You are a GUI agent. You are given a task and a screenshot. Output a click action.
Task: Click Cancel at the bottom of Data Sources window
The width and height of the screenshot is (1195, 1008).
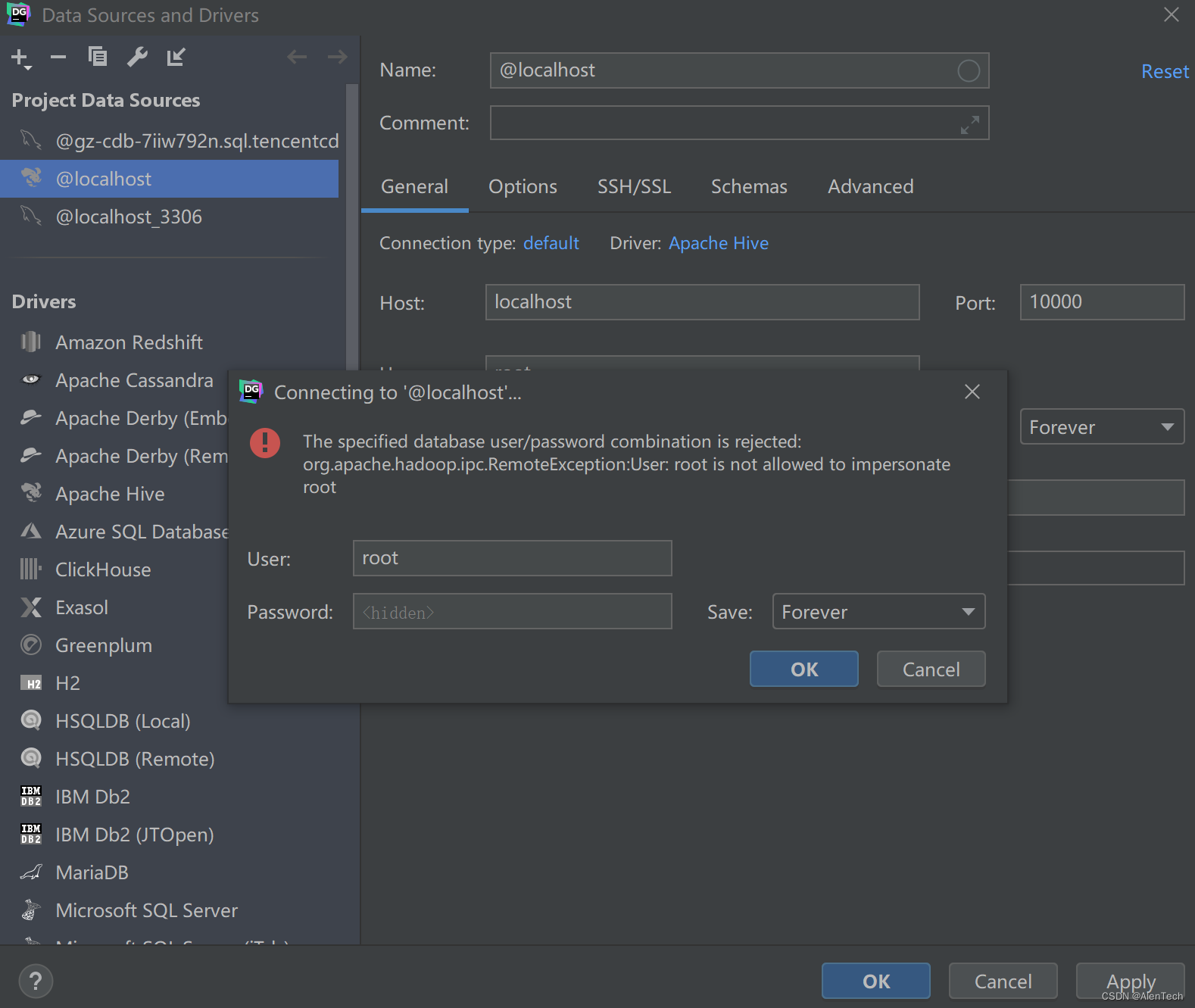tap(1003, 981)
